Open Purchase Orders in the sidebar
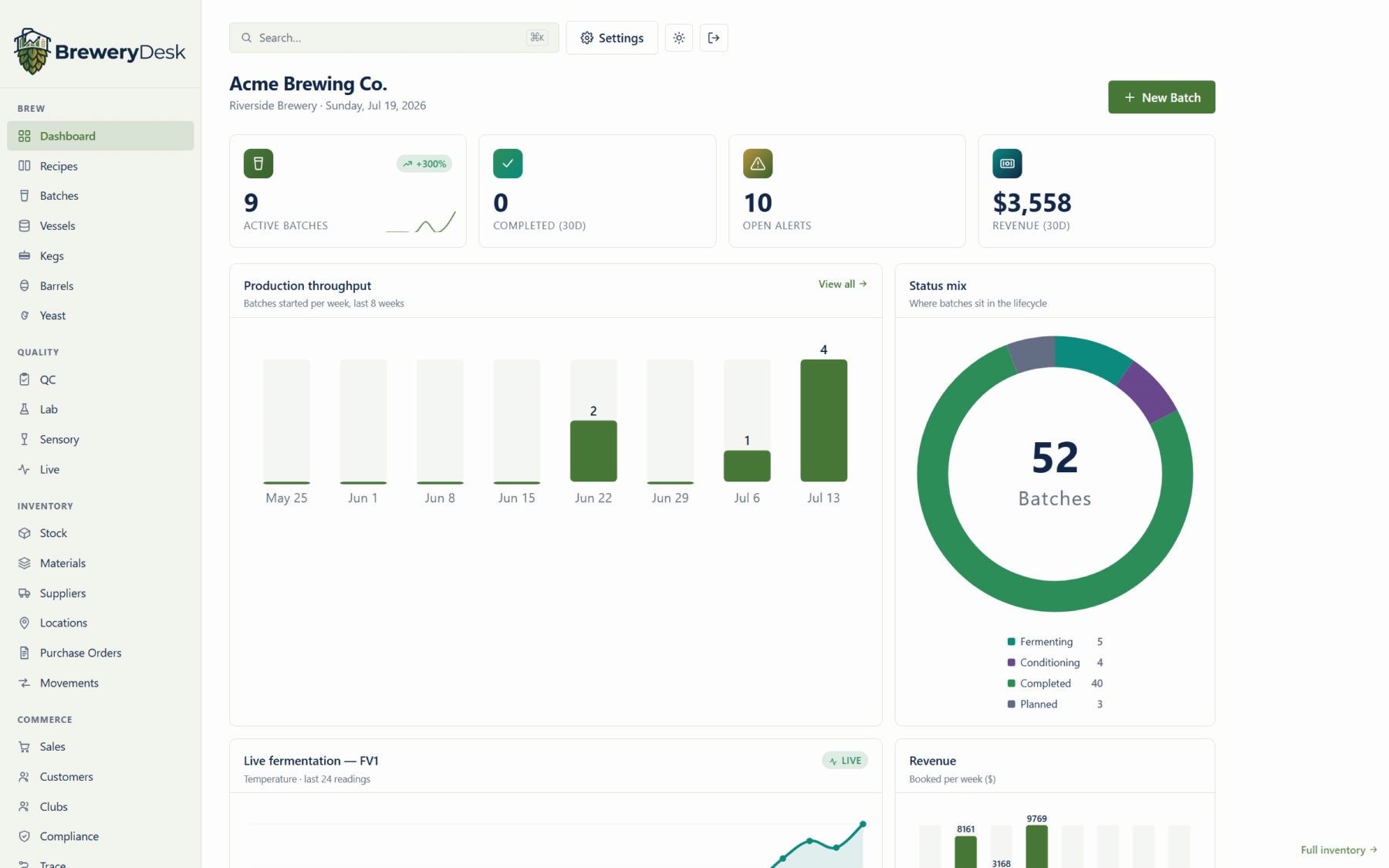The height and width of the screenshot is (868, 1389). 100,653
